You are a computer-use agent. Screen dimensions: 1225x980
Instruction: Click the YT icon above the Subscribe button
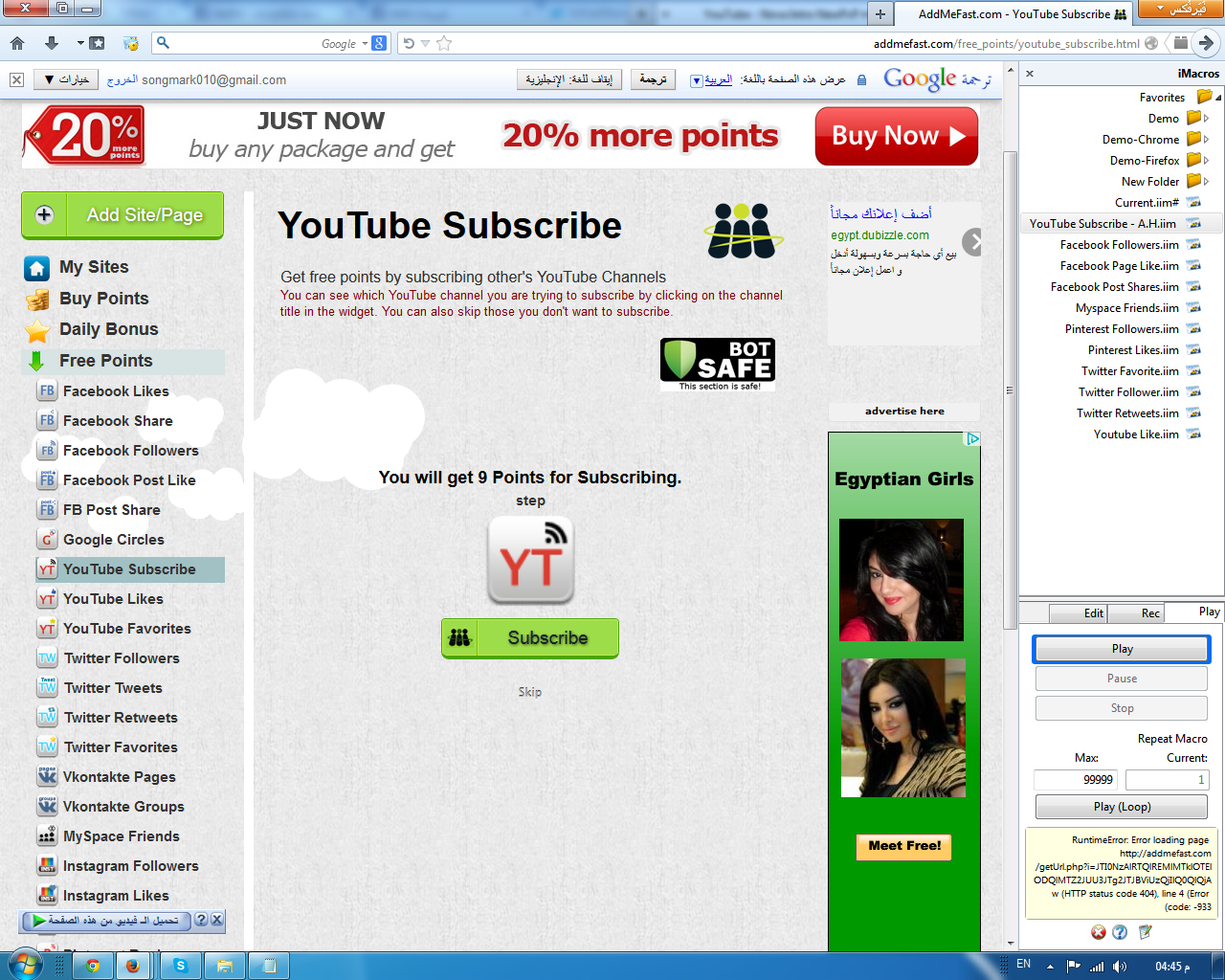[530, 558]
